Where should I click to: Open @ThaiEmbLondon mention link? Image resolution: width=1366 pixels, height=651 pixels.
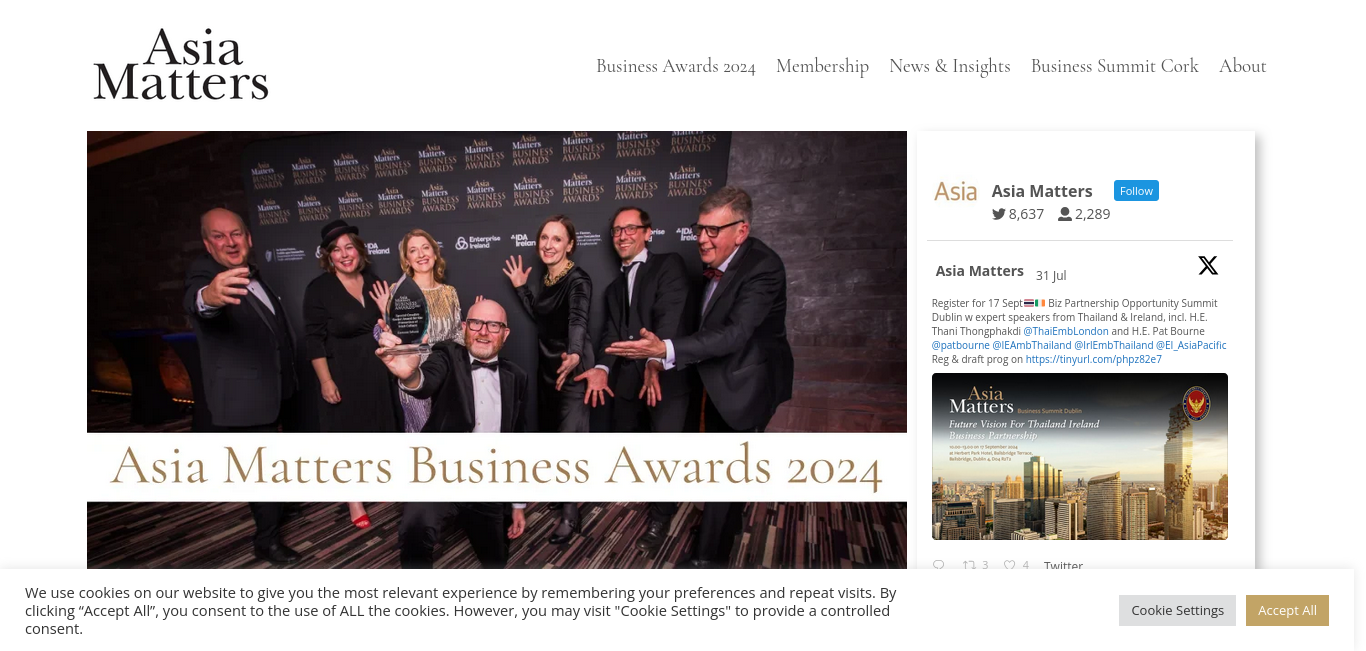click(1066, 331)
